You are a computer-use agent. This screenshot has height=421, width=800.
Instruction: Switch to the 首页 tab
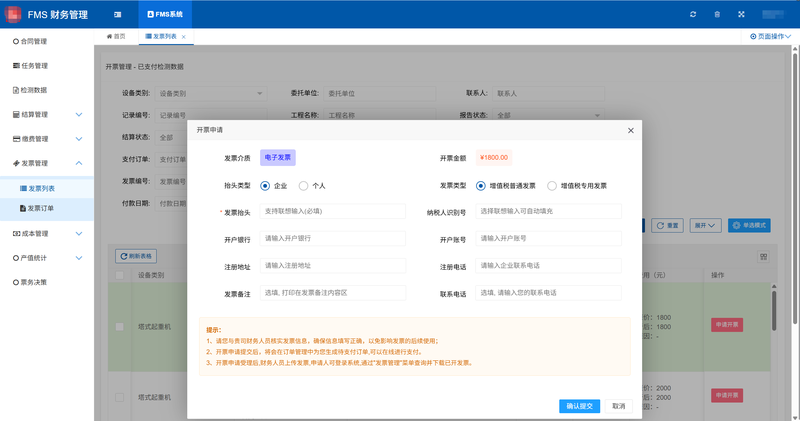click(116, 36)
